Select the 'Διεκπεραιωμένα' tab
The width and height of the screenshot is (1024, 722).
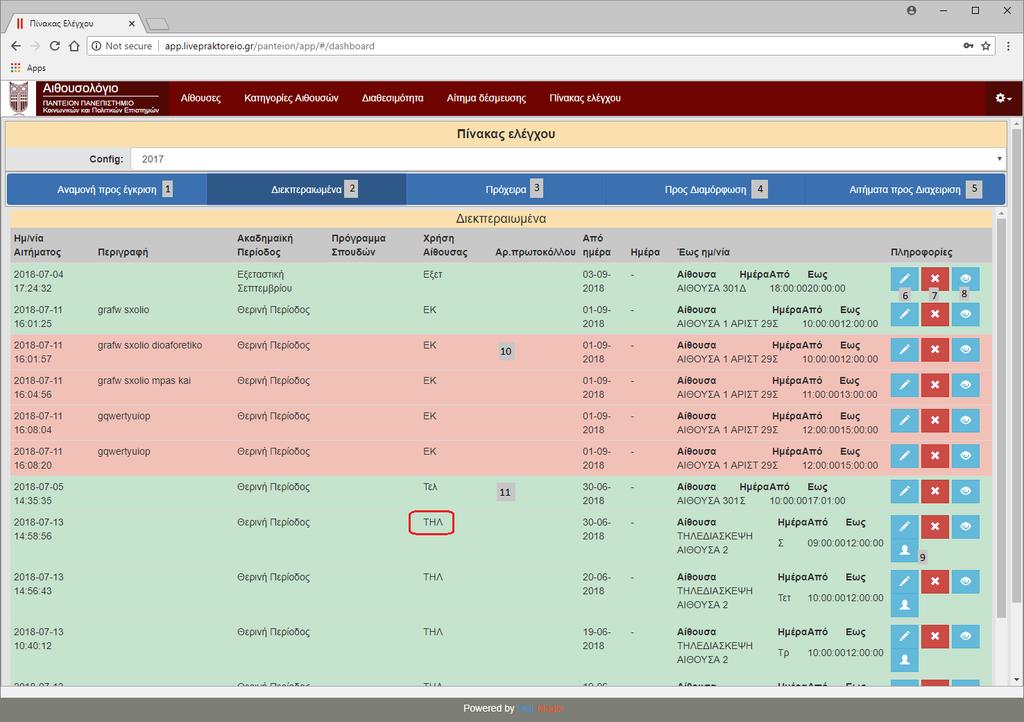306,189
